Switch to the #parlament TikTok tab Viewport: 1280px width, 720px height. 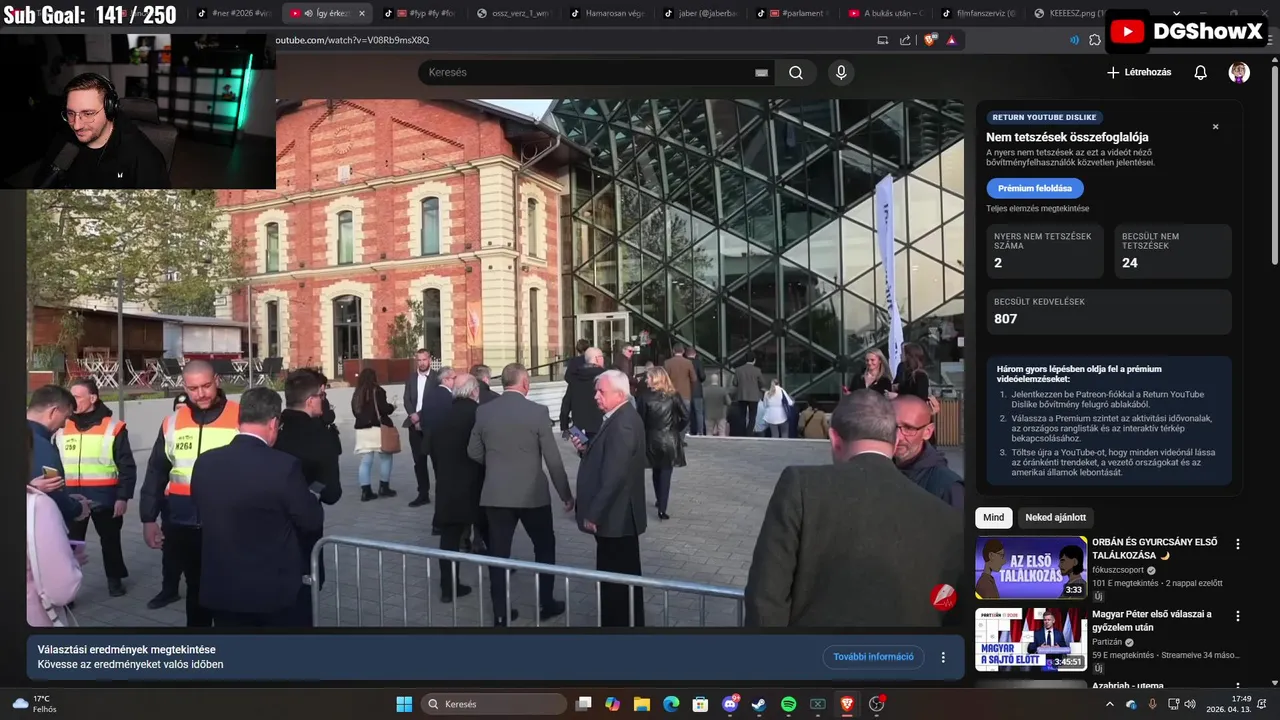pyautogui.click(x=794, y=13)
